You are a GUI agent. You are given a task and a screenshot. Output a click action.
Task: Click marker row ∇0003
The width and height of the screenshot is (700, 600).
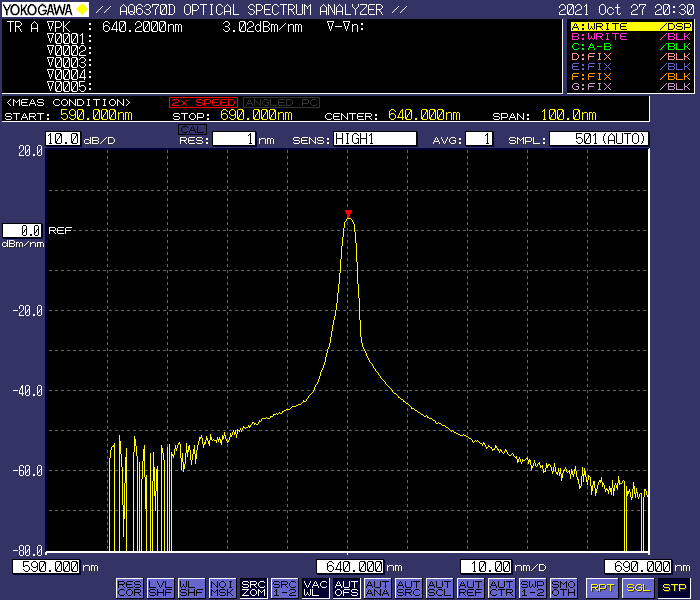click(69, 62)
